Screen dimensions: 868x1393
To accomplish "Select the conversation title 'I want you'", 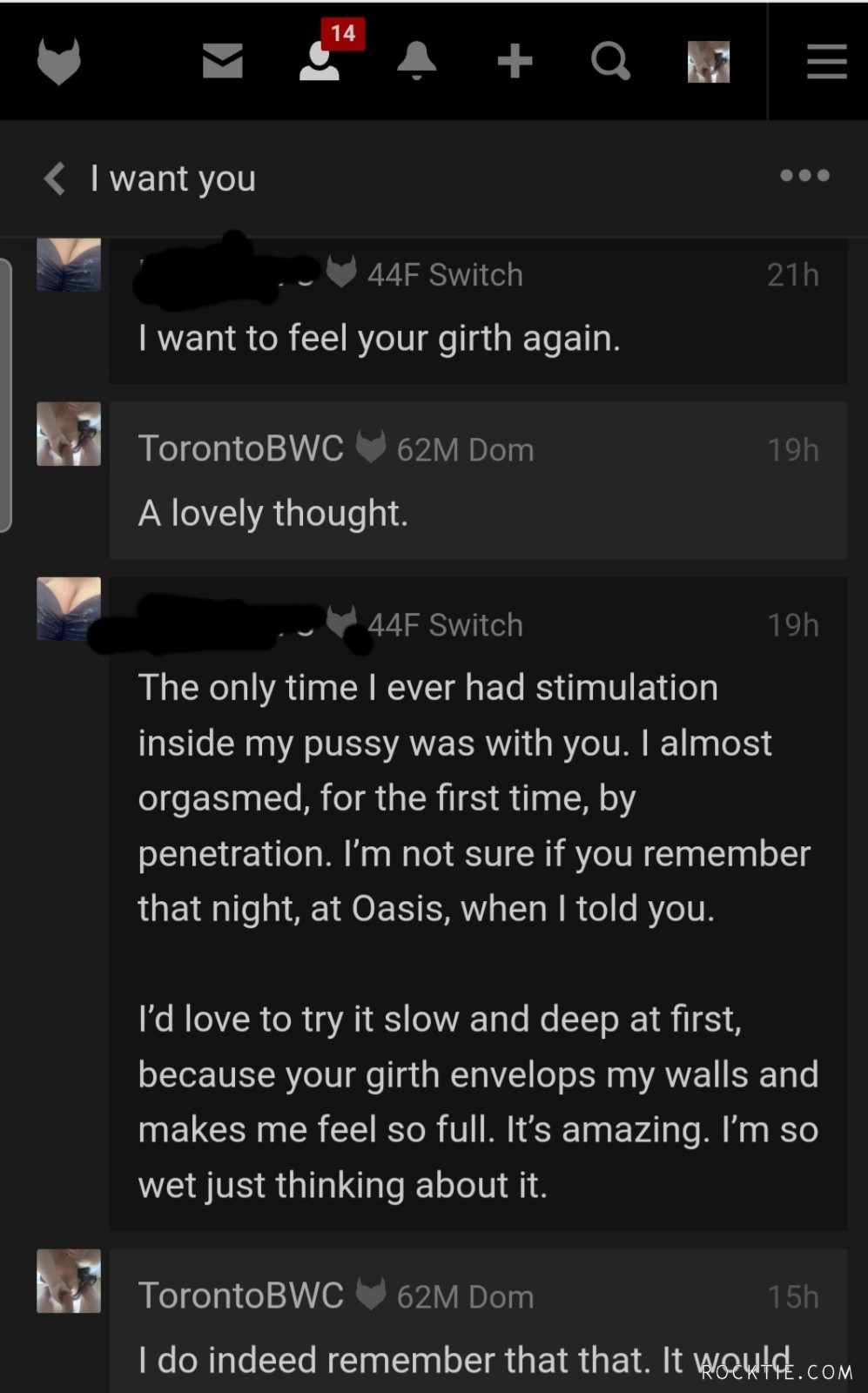I will [x=172, y=178].
